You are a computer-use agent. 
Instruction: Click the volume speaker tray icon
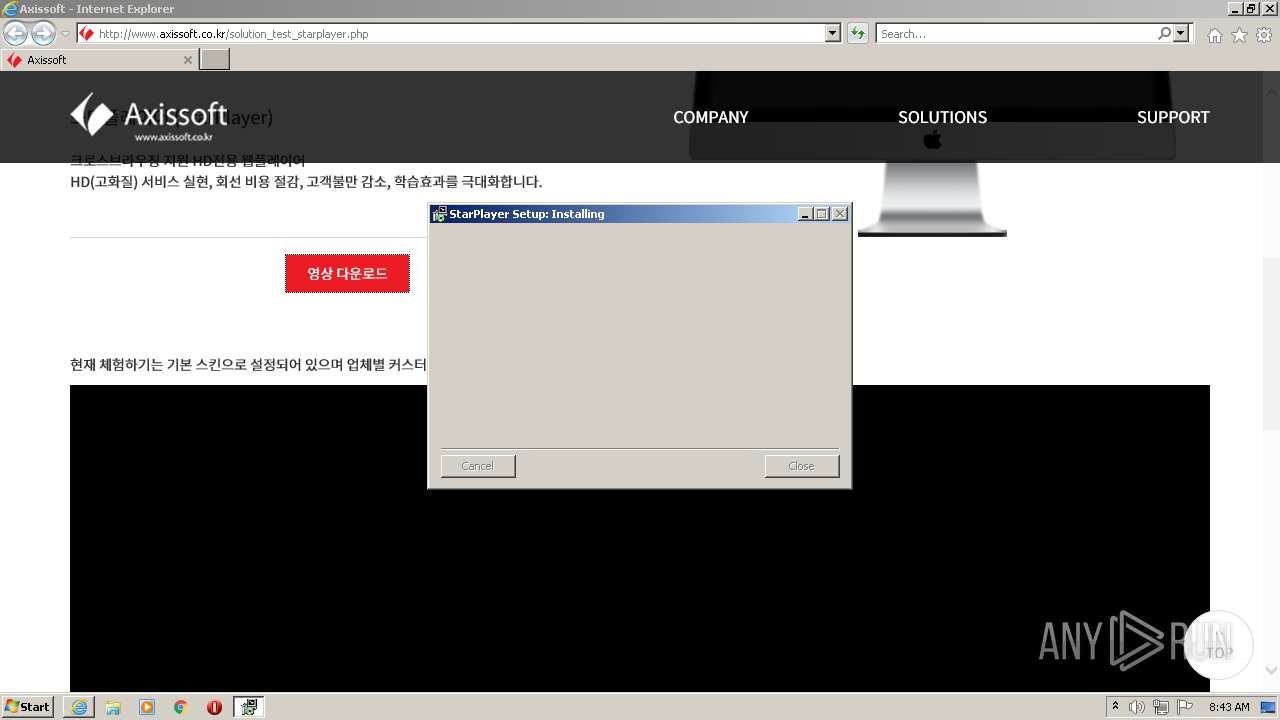click(x=1137, y=707)
